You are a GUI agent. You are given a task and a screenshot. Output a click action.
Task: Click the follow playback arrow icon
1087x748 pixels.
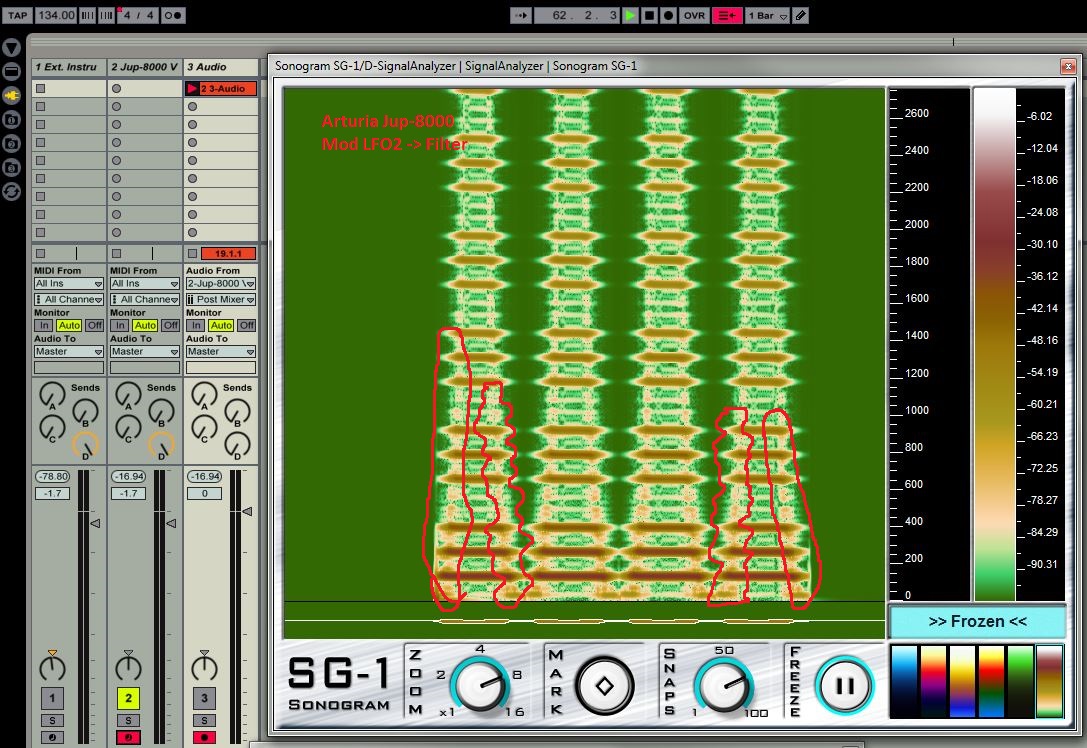click(x=521, y=15)
